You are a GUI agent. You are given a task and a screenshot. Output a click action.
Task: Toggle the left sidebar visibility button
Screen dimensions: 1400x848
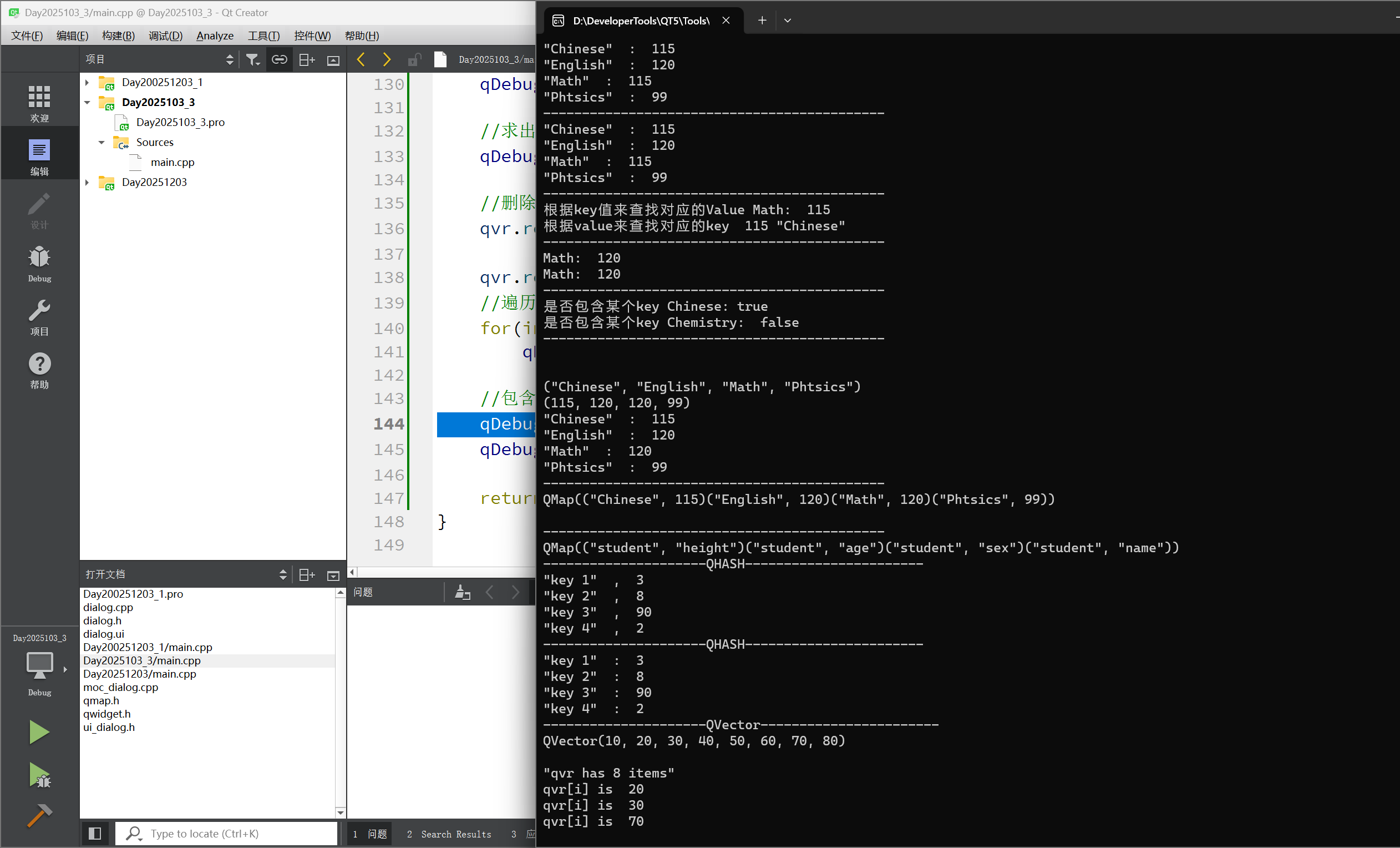[95, 833]
